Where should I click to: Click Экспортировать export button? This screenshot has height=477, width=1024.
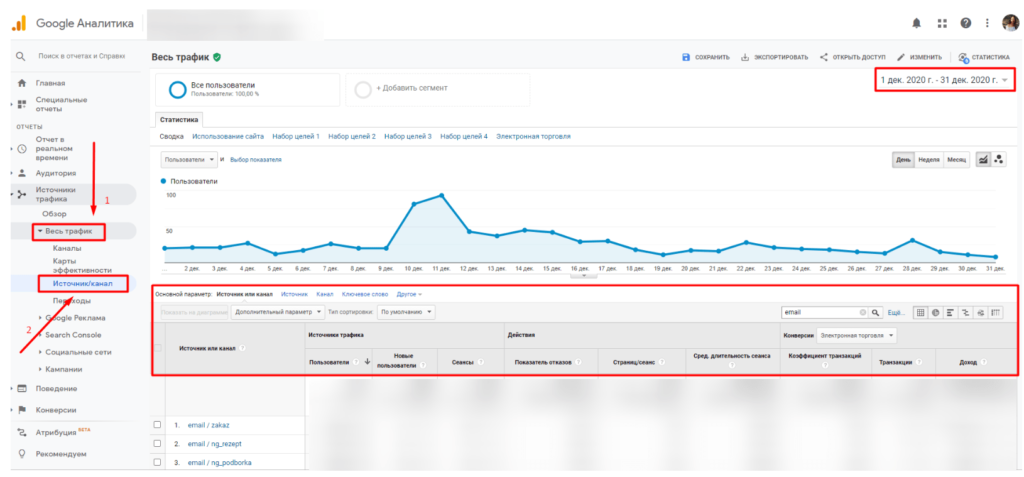(775, 58)
